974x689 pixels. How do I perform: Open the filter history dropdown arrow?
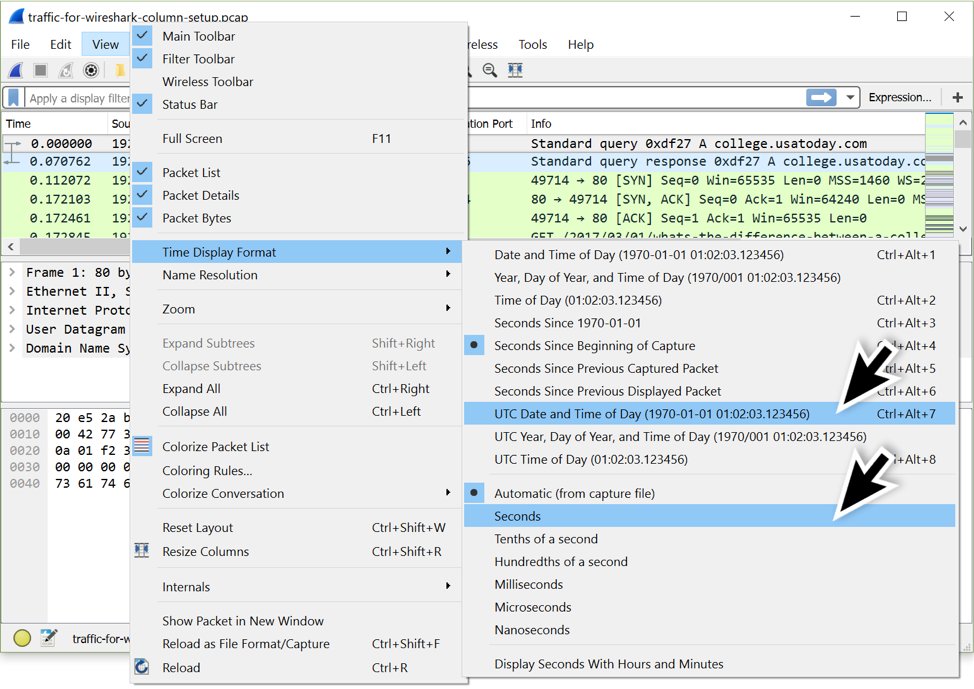click(850, 98)
